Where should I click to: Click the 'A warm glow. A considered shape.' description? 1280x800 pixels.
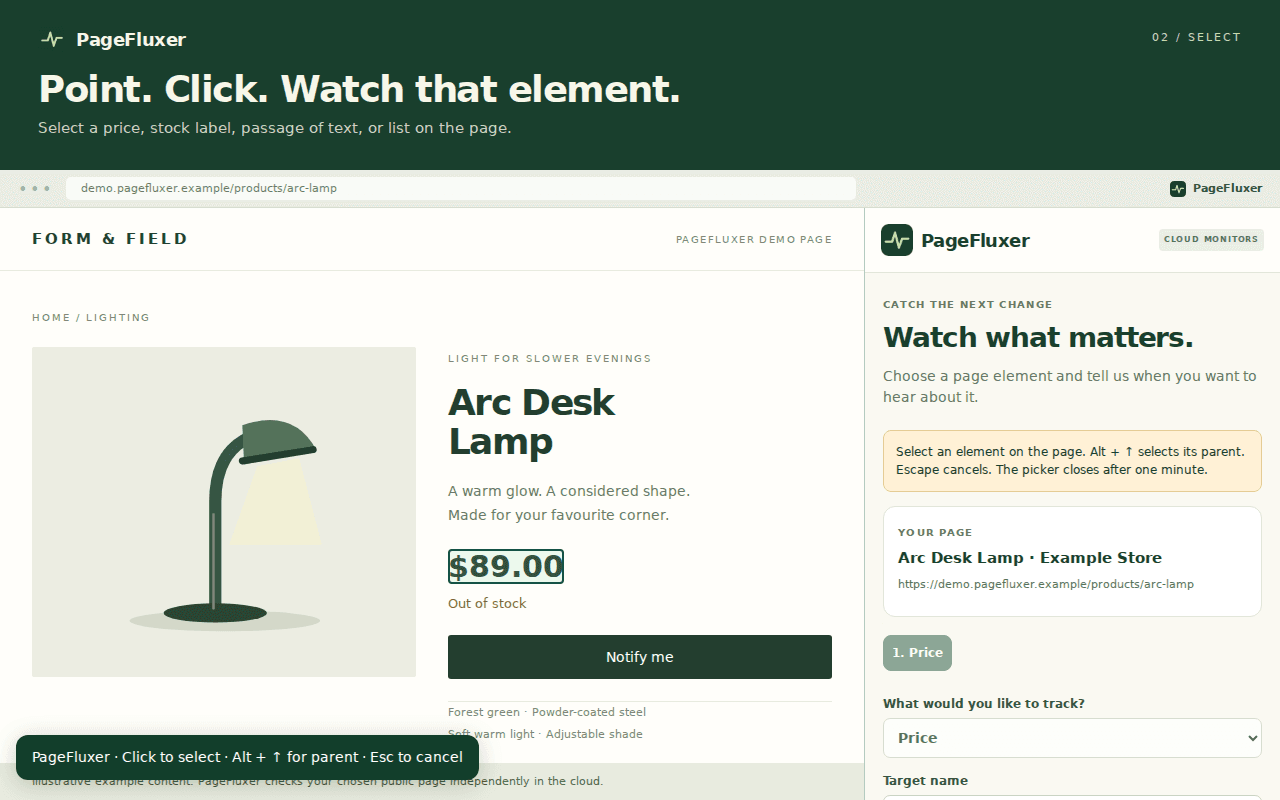point(569,503)
